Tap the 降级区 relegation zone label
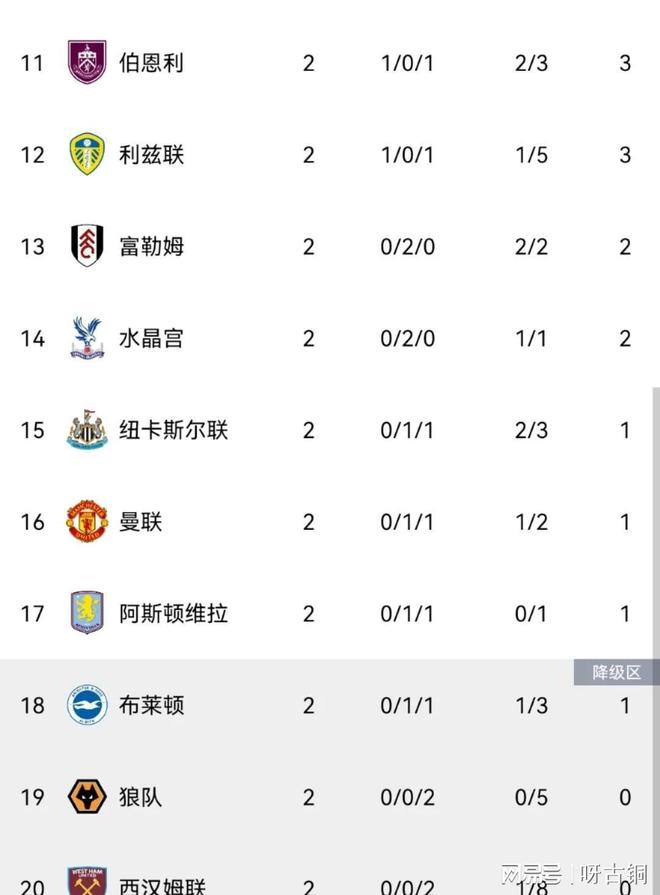 616,673
